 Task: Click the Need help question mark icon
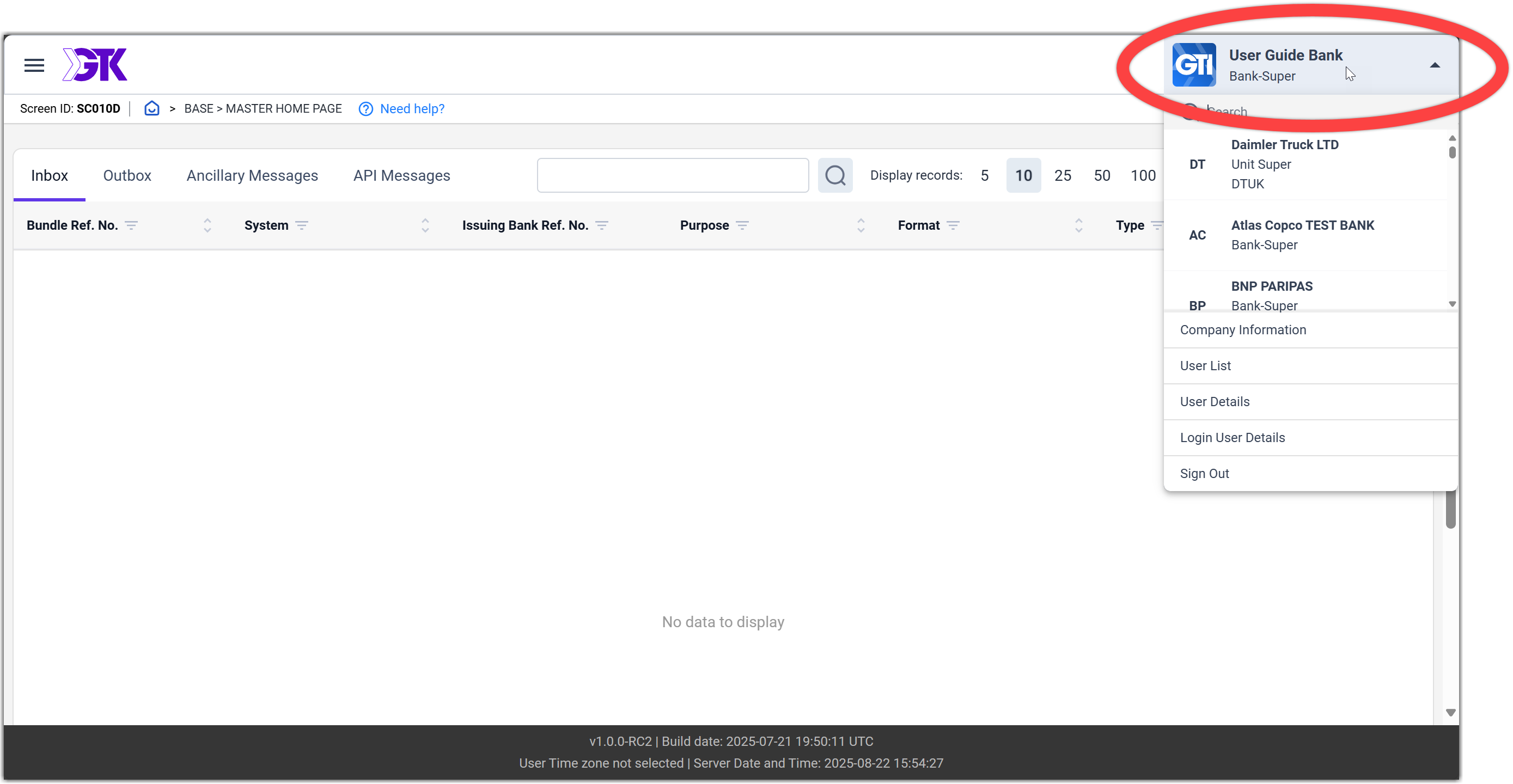tap(365, 109)
